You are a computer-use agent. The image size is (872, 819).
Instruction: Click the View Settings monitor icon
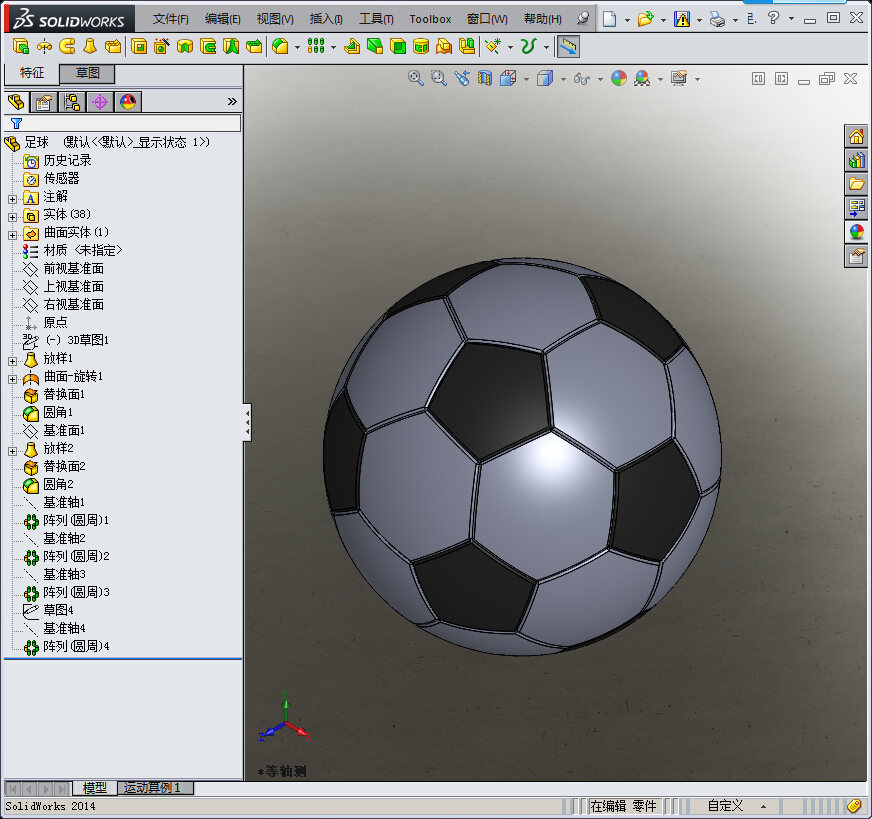tap(679, 78)
